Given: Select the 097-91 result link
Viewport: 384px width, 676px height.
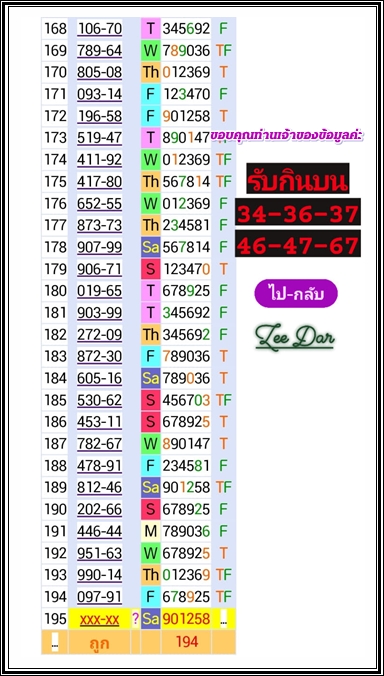Looking at the screenshot, I should pos(100,597).
